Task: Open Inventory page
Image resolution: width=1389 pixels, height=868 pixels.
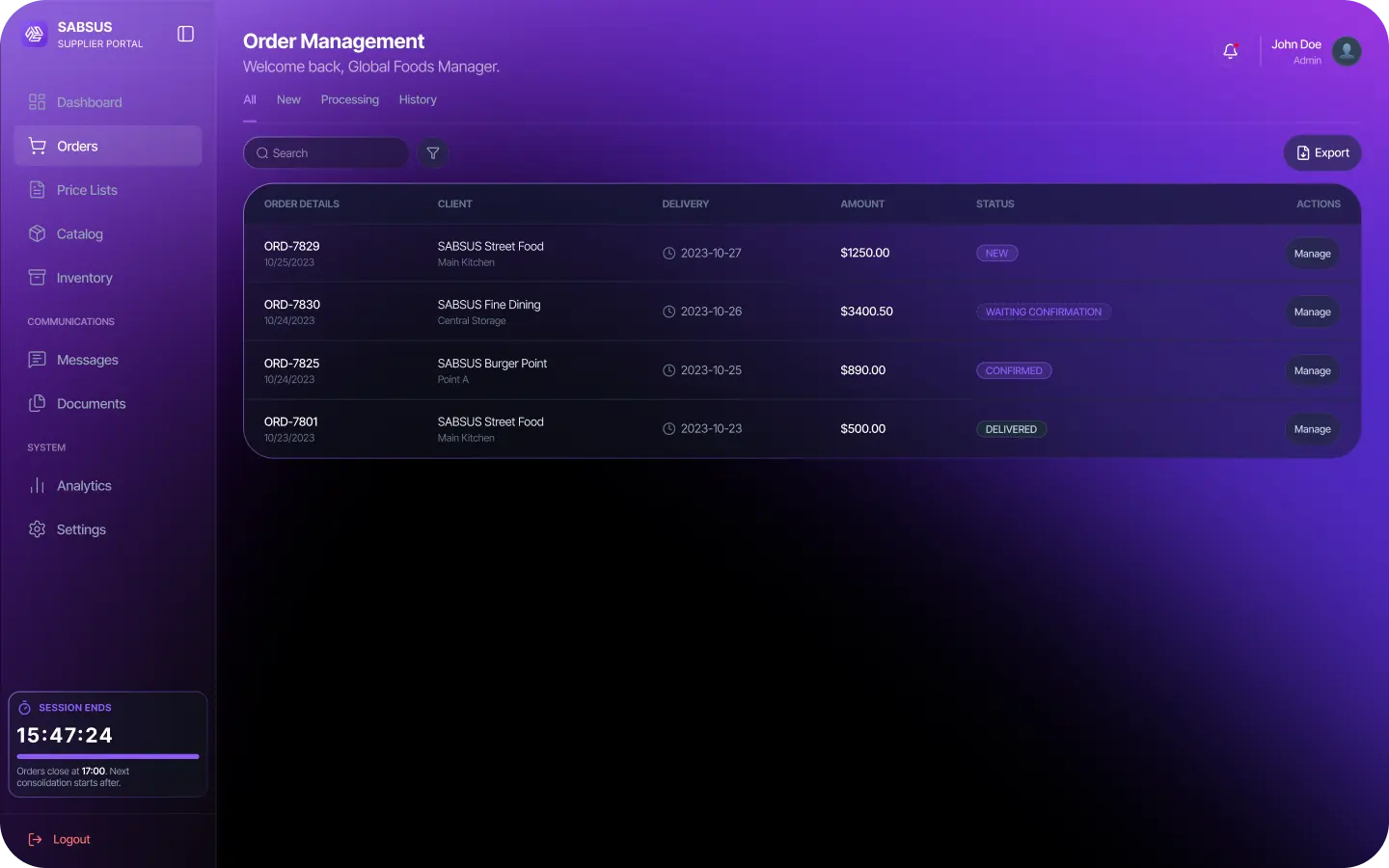Action: pos(108,278)
